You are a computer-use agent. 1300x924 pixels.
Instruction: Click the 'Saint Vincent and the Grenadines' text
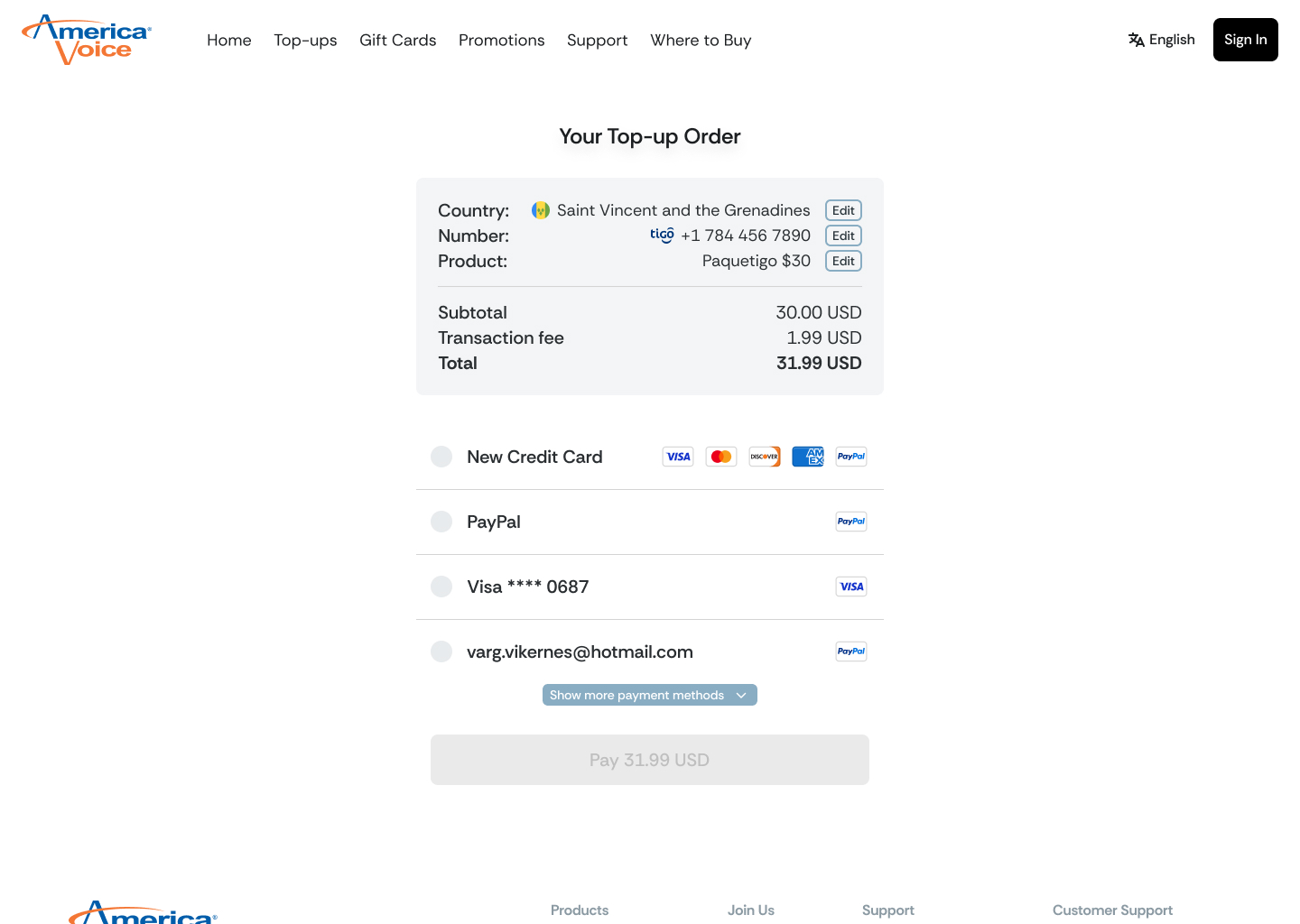tap(683, 210)
